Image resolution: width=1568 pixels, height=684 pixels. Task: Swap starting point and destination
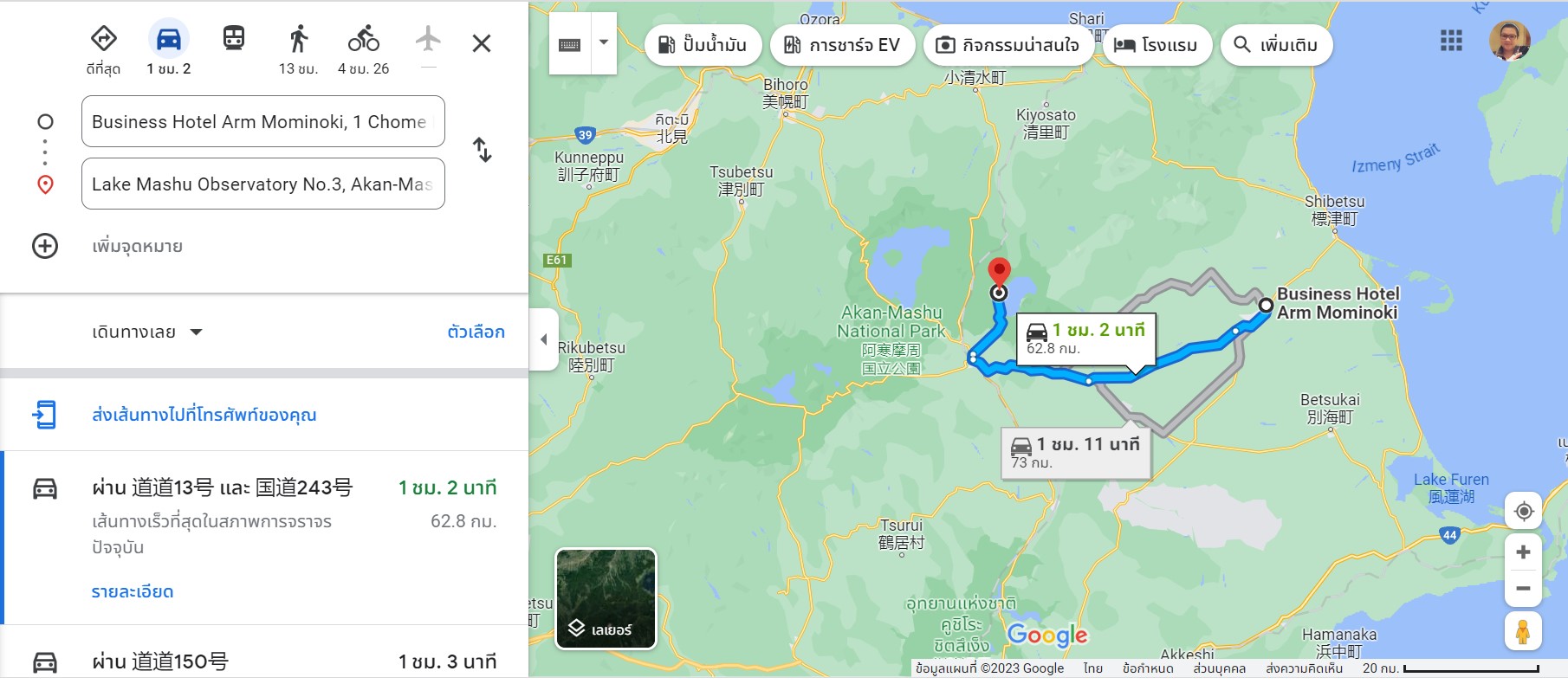tap(483, 150)
